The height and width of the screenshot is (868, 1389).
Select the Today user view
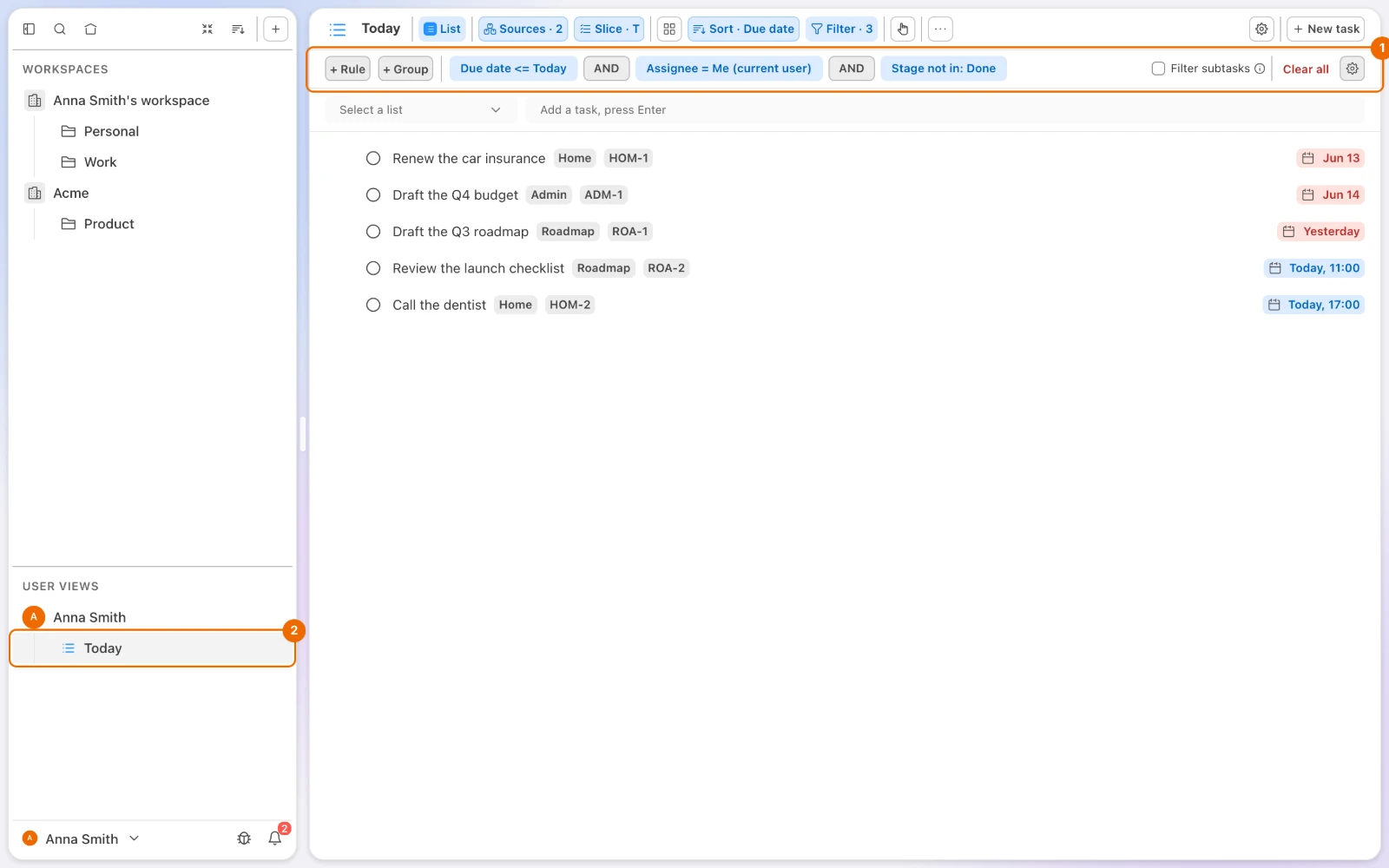click(153, 648)
